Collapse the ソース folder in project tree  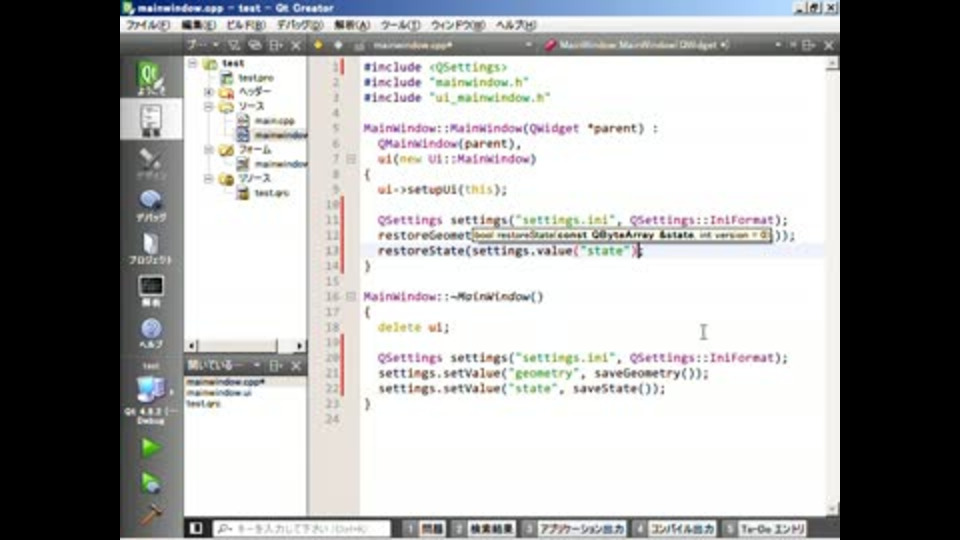(209, 106)
